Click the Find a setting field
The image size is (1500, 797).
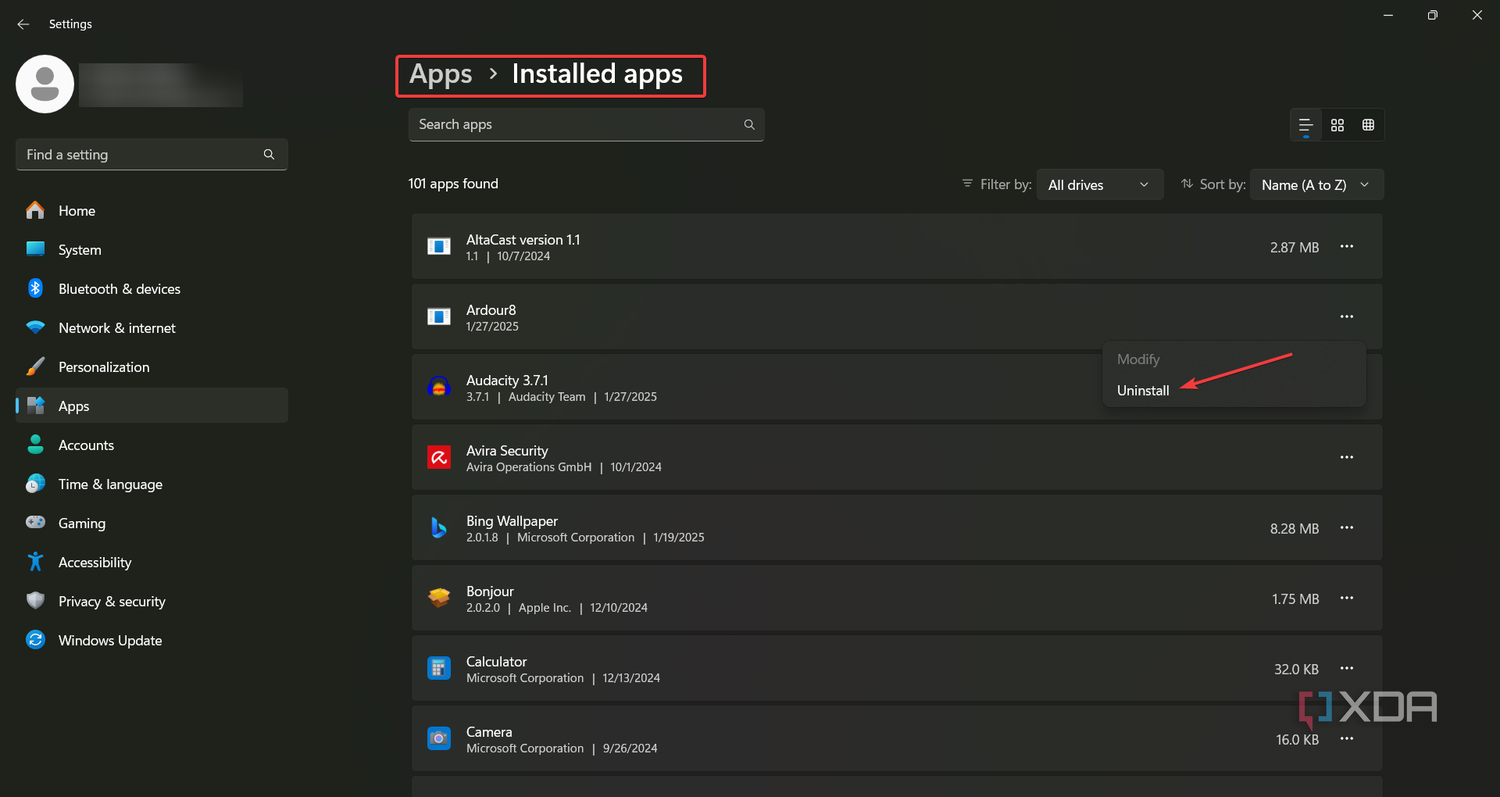[x=152, y=155]
